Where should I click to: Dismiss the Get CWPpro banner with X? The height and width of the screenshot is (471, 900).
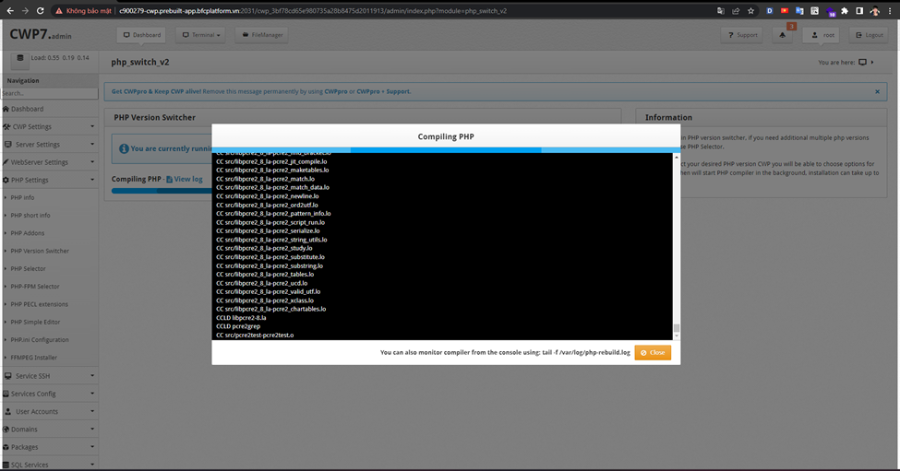(x=877, y=92)
